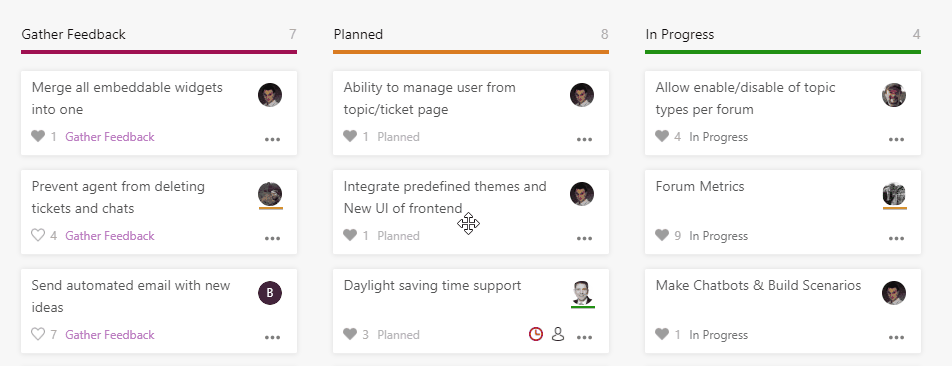Like 'Prevent agent from deleting tickets' heart
952x366 pixels.
pyautogui.click(x=38, y=236)
